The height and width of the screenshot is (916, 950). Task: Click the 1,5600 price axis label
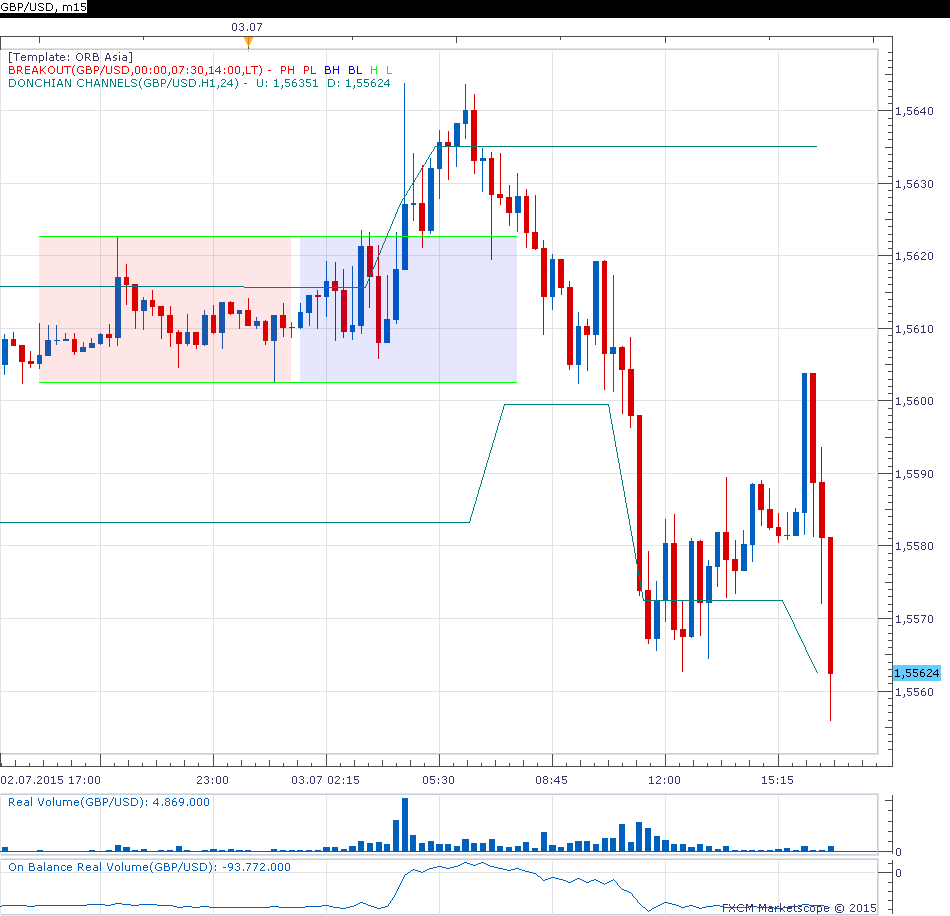tap(914, 402)
